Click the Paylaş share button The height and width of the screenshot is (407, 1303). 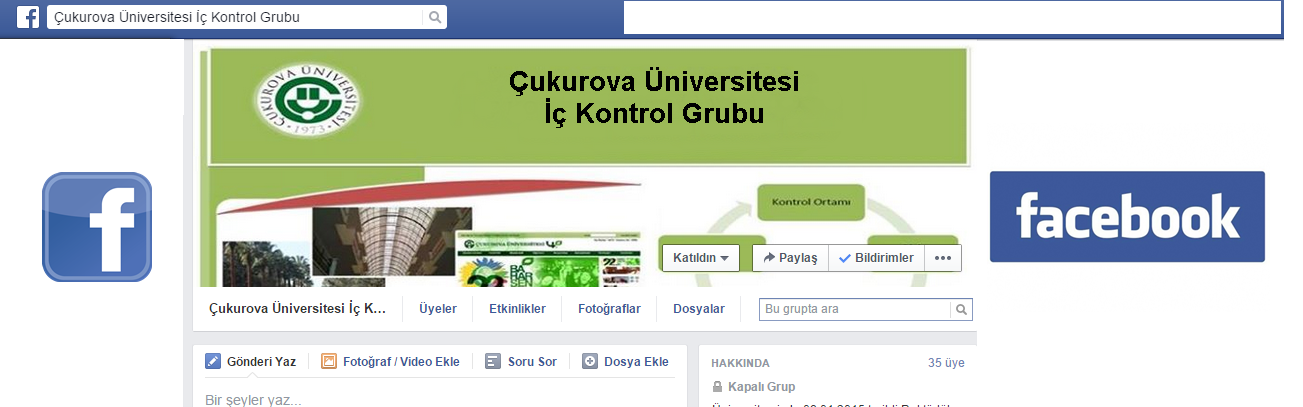coord(790,258)
